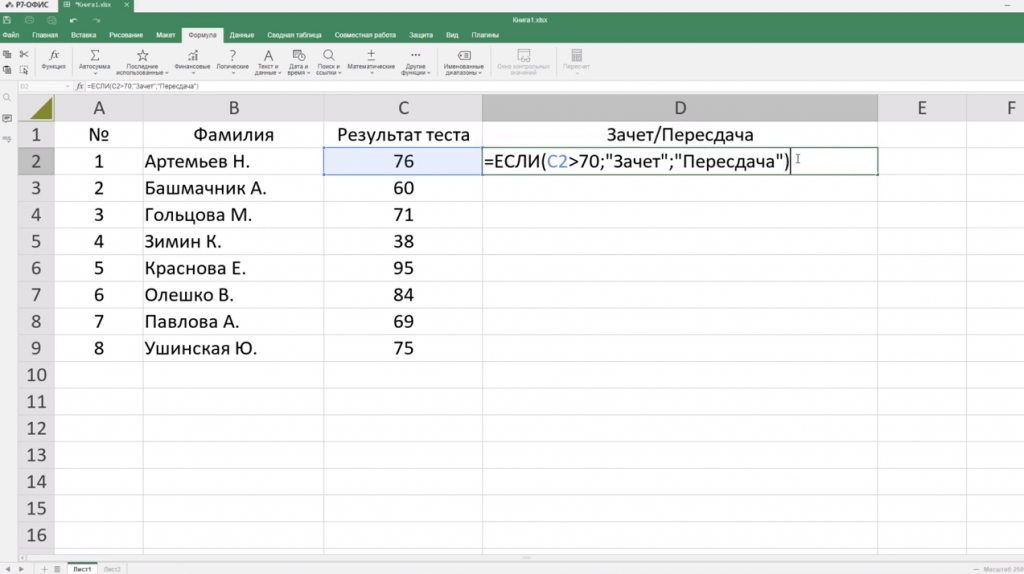The image size is (1024, 574).
Task: Zoom out with the minus icon
Action: click(976, 569)
